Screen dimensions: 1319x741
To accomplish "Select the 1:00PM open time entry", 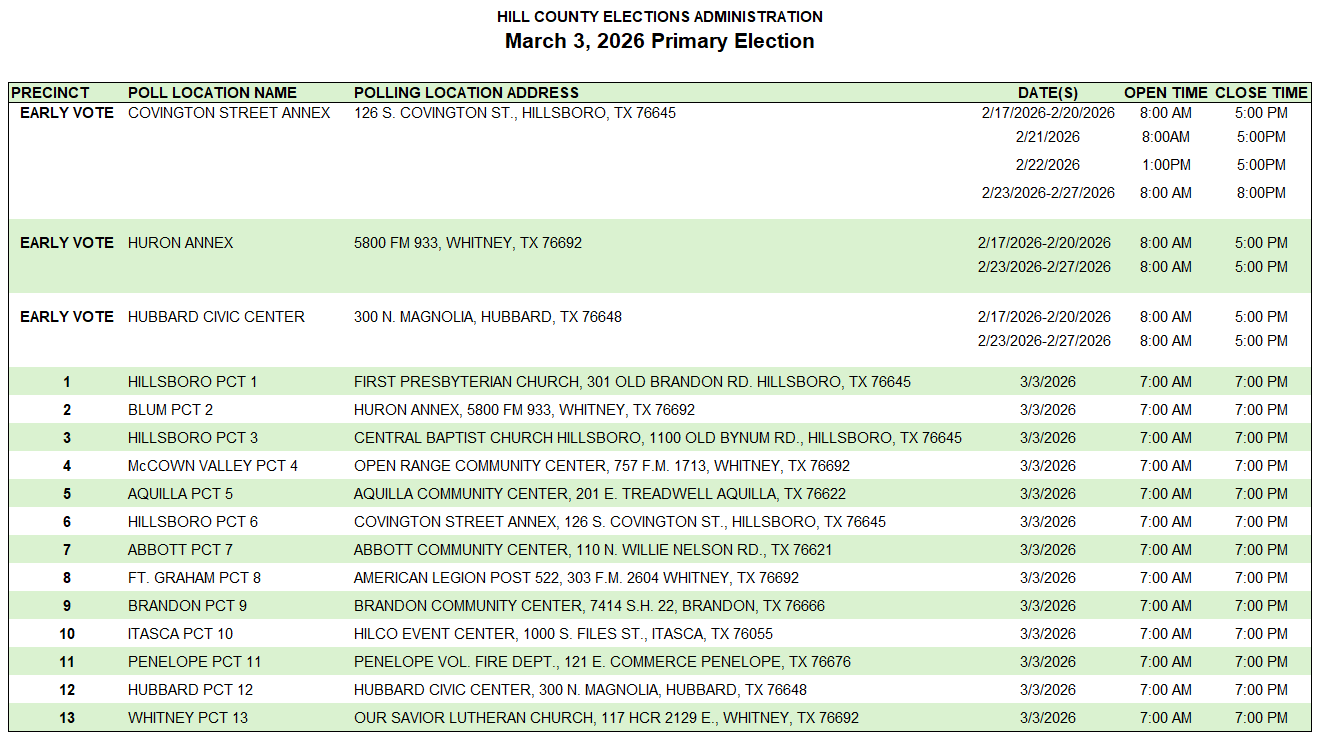I will (x=1165, y=165).
